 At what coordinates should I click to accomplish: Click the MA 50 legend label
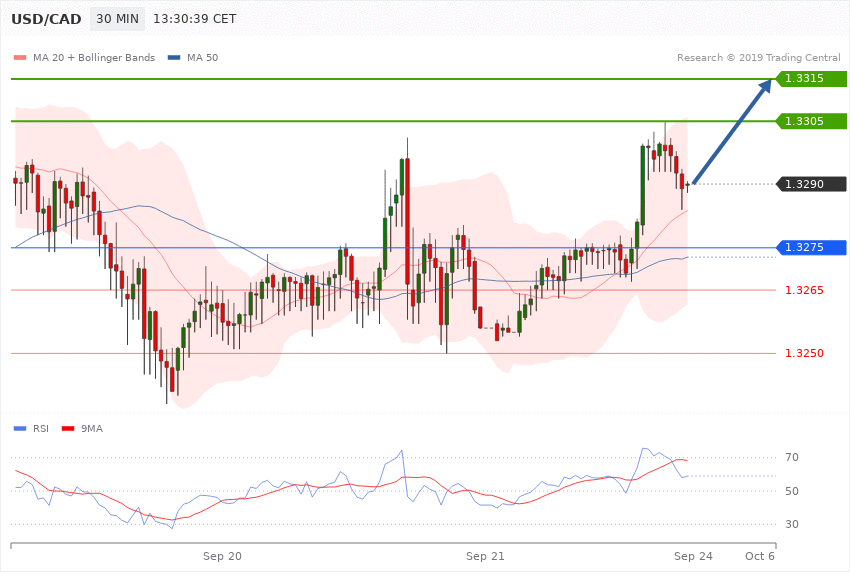[202, 57]
